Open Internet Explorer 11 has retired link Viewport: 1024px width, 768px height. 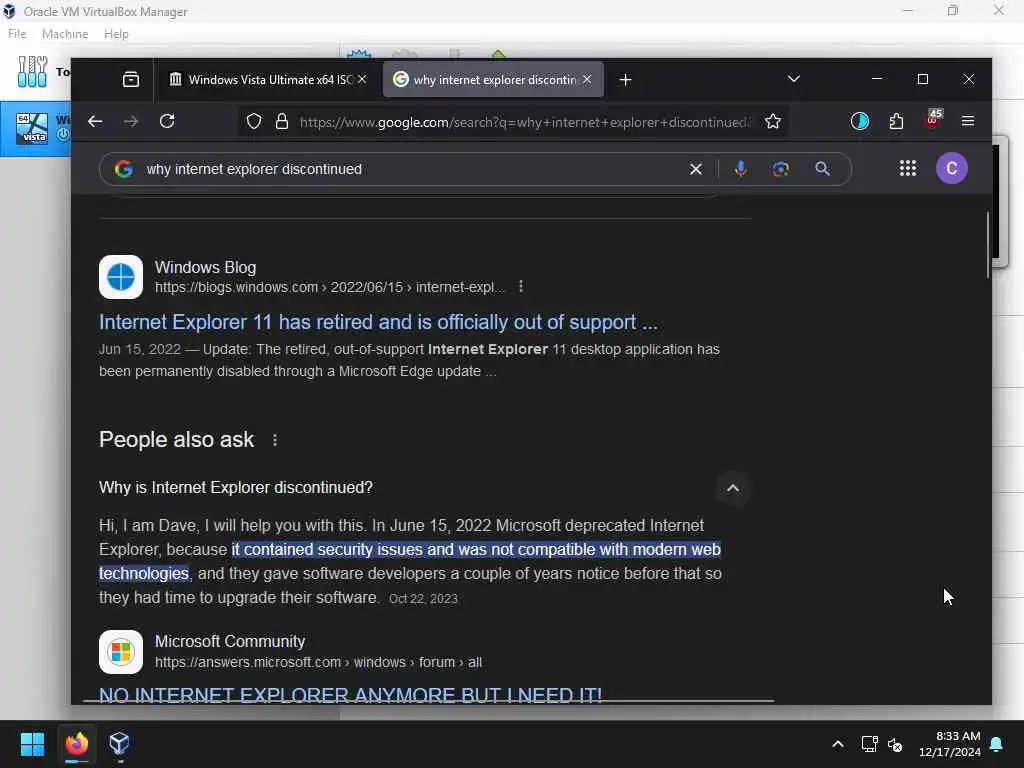click(x=378, y=322)
